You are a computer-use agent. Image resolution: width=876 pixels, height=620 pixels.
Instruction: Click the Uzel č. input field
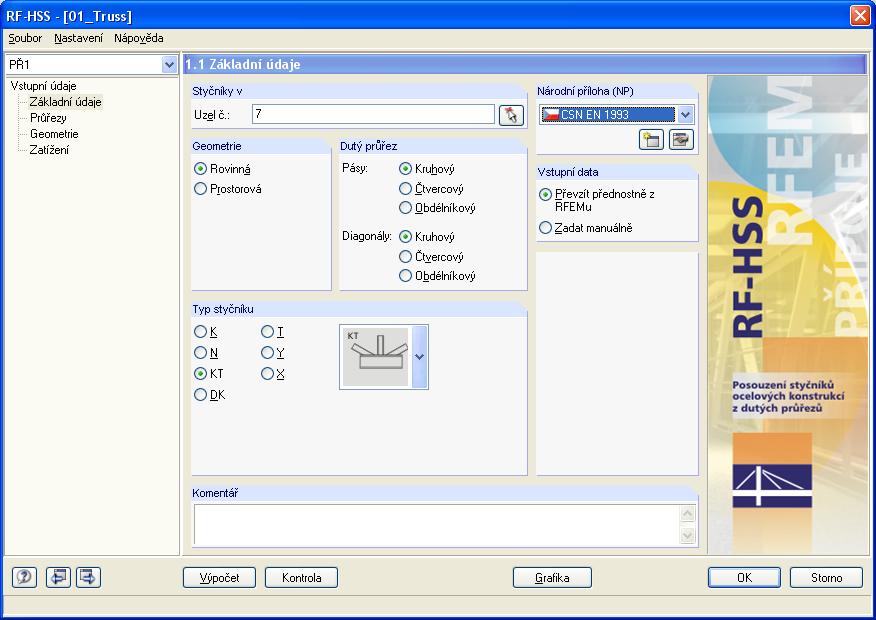[x=373, y=115]
